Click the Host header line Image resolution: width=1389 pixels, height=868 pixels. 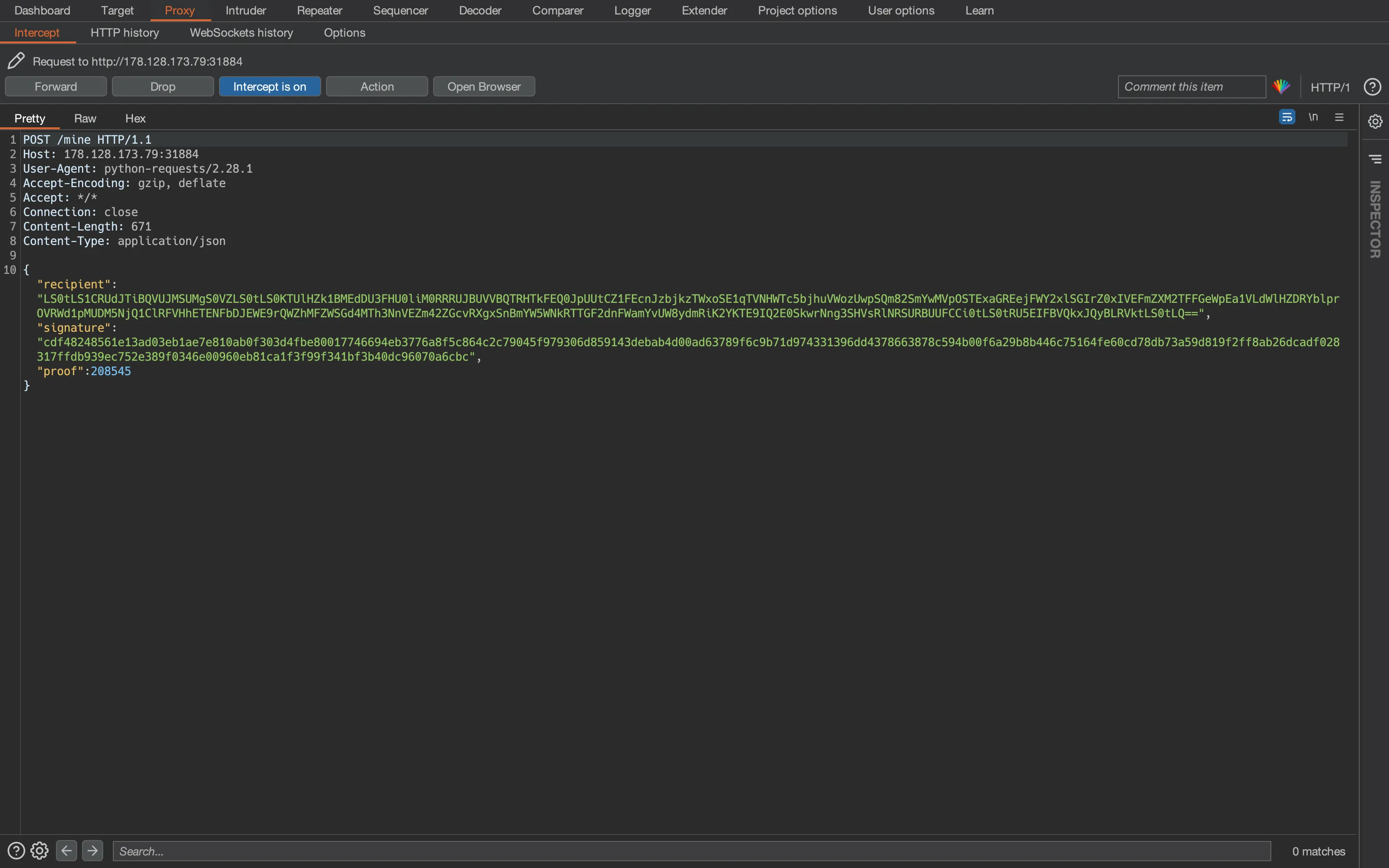[x=111, y=154]
